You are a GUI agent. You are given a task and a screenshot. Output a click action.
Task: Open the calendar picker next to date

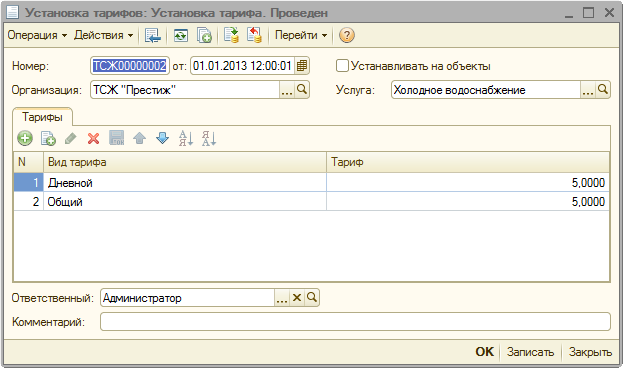(302, 66)
